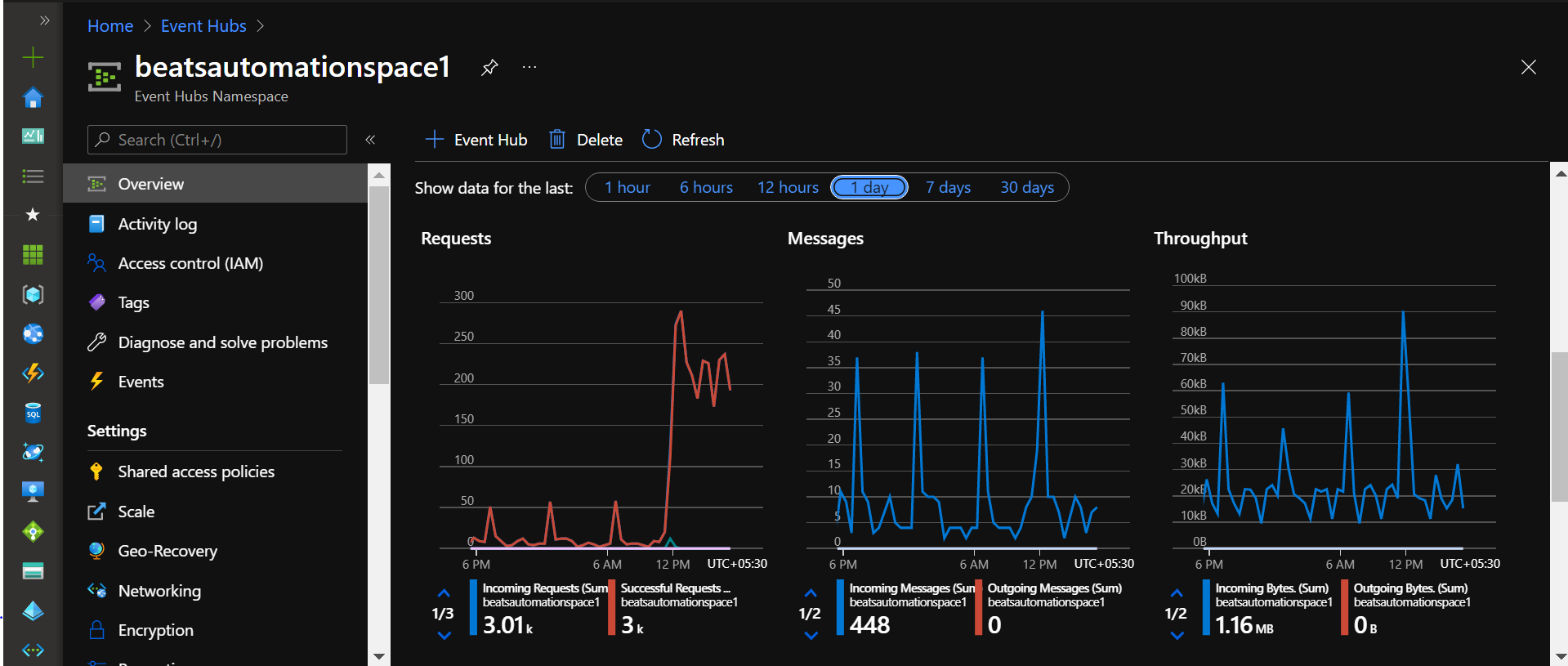Click the Incoming Requests blue legend swatch

(x=474, y=607)
